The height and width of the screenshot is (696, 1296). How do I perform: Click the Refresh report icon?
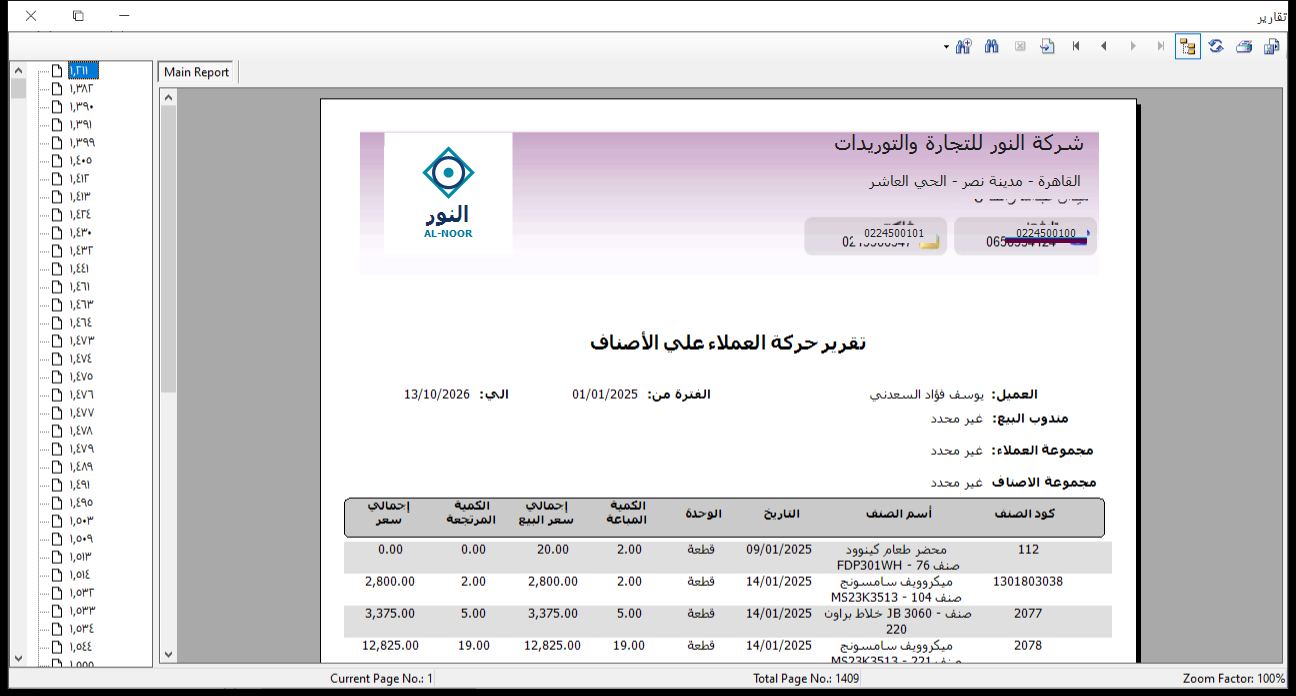tap(1216, 46)
